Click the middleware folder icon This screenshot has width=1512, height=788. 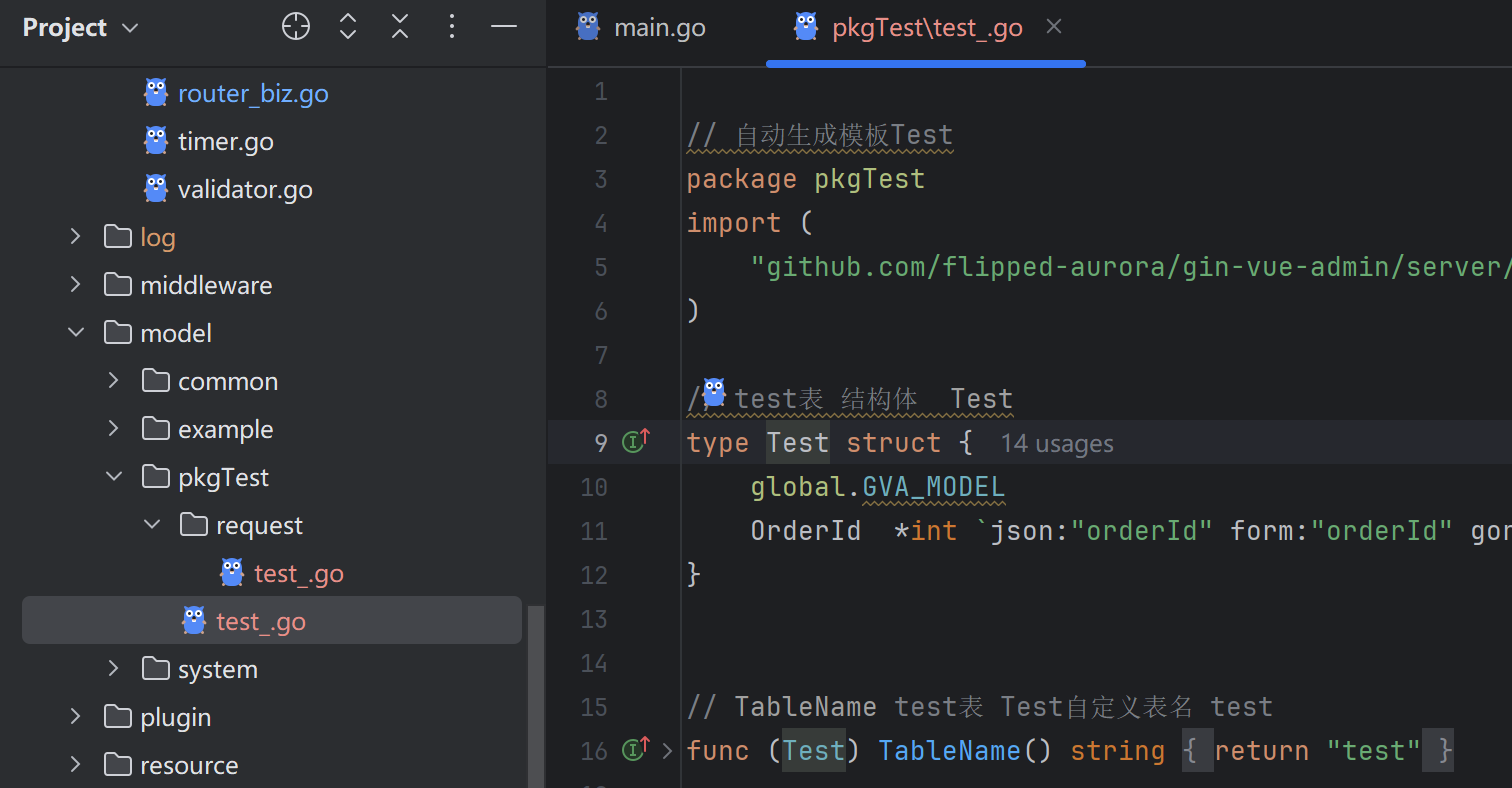[x=118, y=285]
